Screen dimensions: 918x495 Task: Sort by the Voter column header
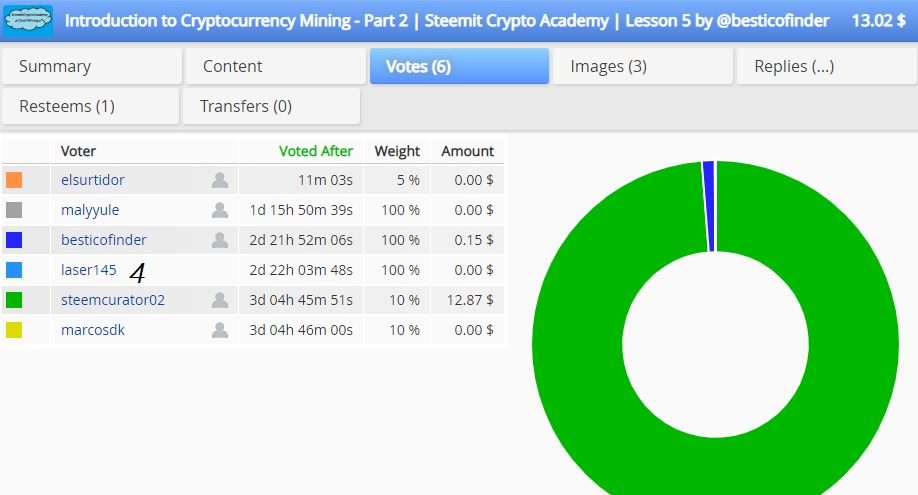click(x=78, y=151)
